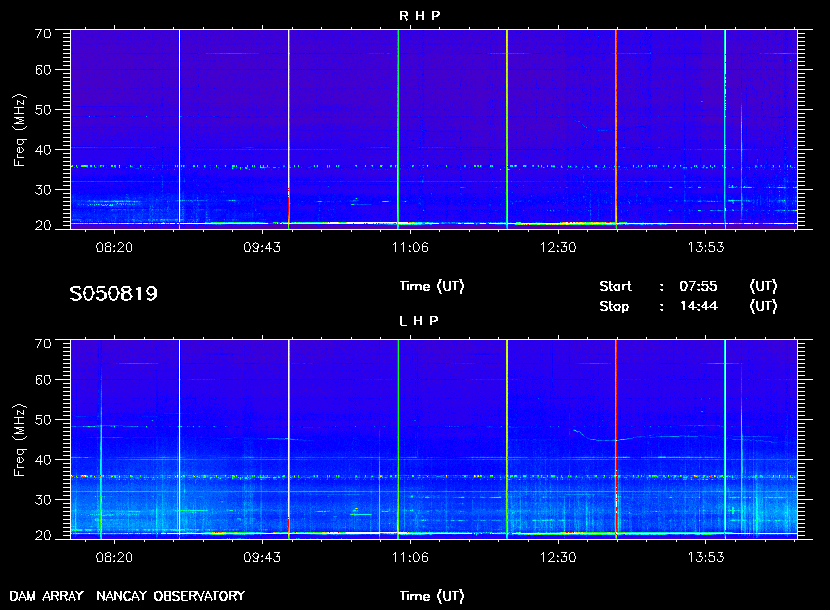The image size is (830, 610).
Task: Select the '40' frequency tick on LHP axis
Action: (x=43, y=460)
